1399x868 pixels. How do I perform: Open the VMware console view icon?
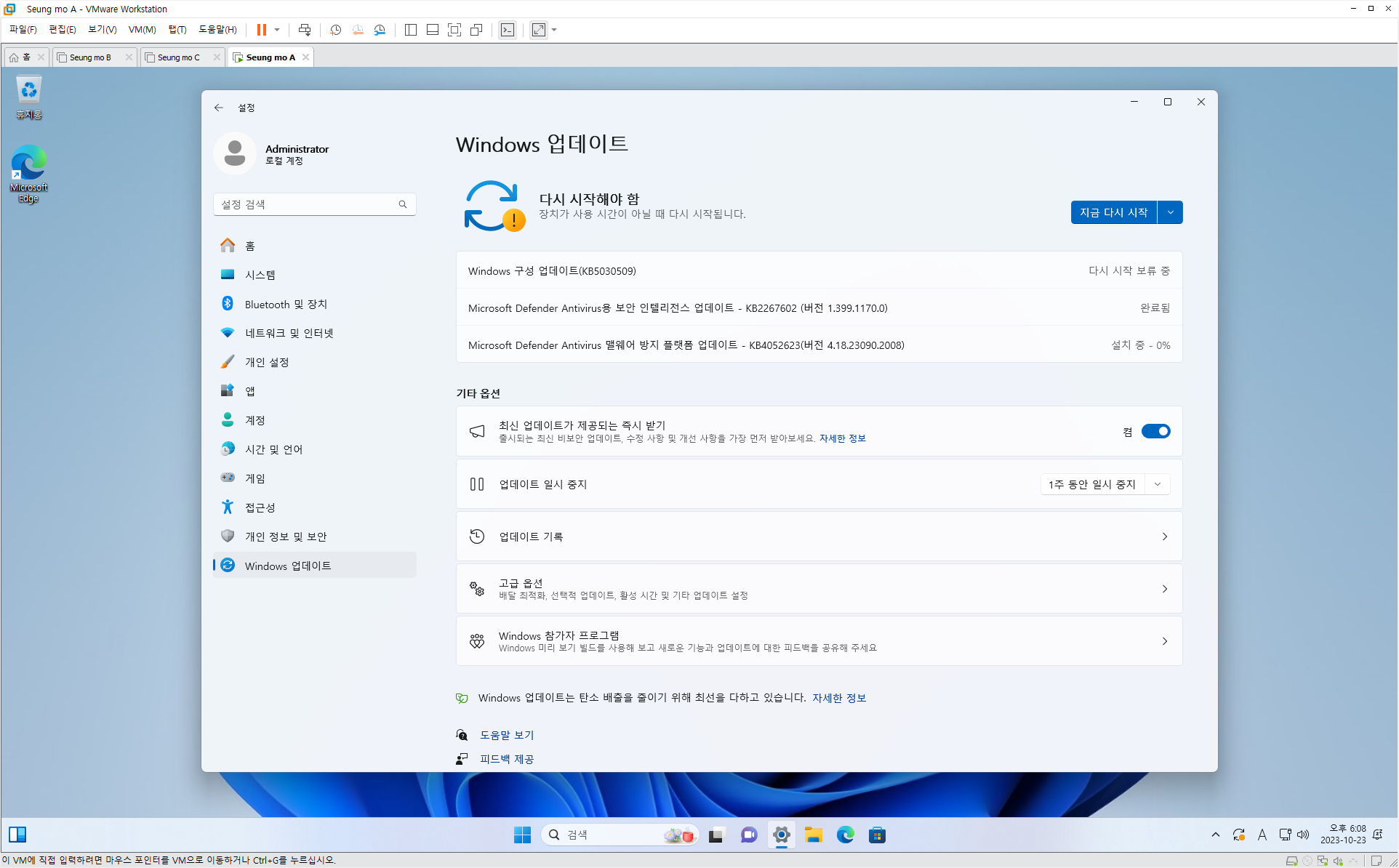(508, 30)
